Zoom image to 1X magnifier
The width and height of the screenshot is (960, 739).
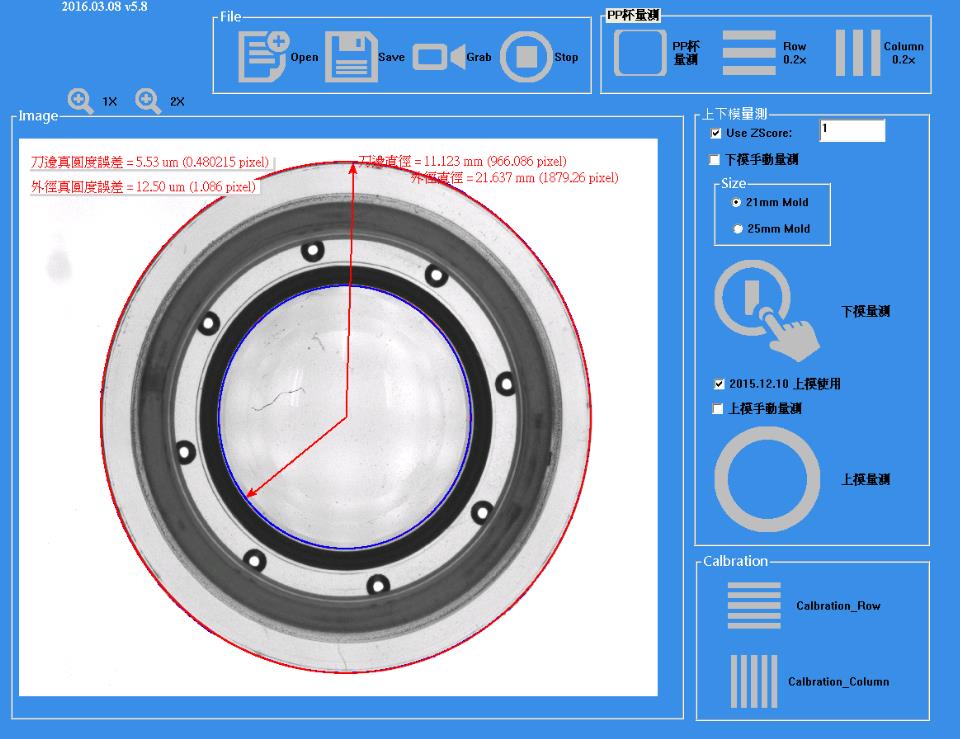pyautogui.click(x=80, y=101)
